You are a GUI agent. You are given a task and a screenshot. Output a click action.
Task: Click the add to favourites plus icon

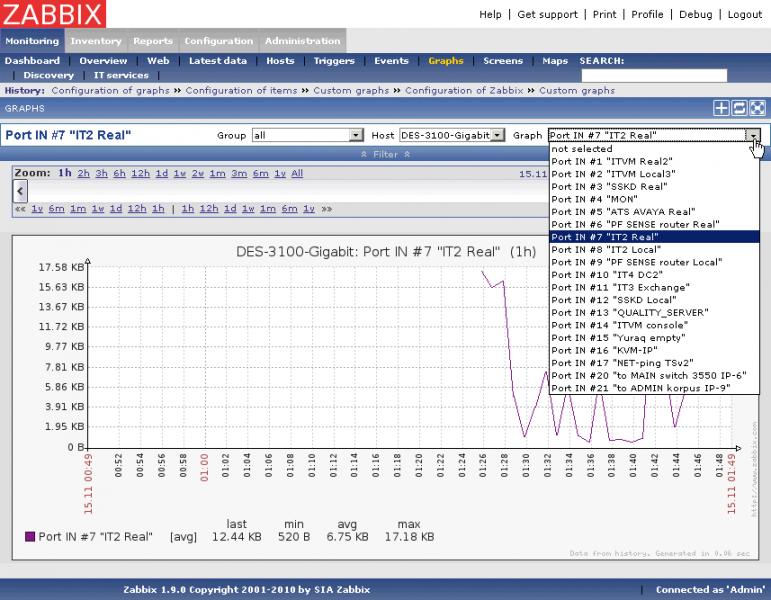721,108
